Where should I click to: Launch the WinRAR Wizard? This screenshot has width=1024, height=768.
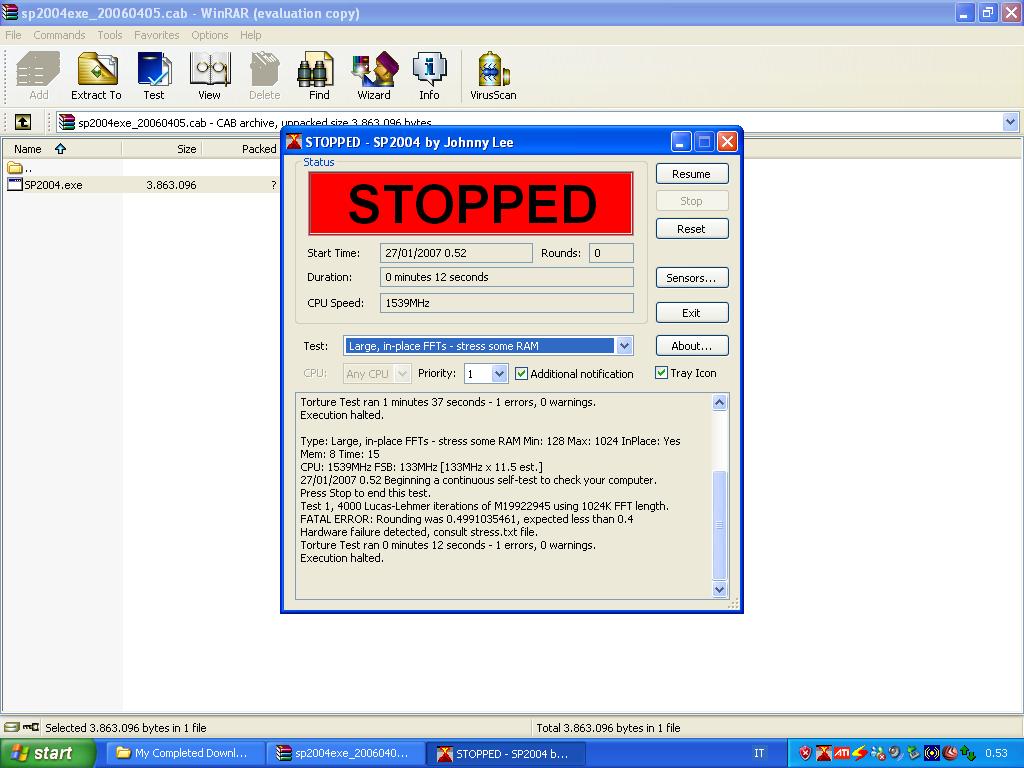tap(374, 76)
